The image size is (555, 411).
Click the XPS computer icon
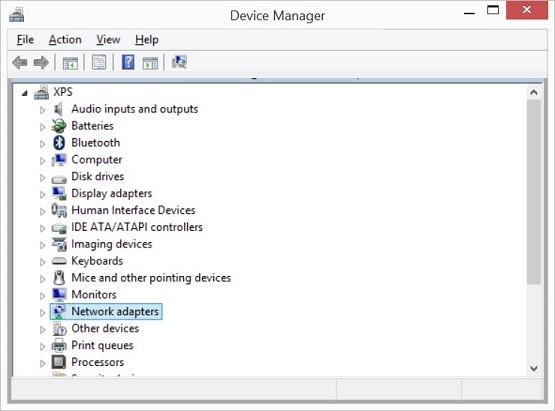41,92
